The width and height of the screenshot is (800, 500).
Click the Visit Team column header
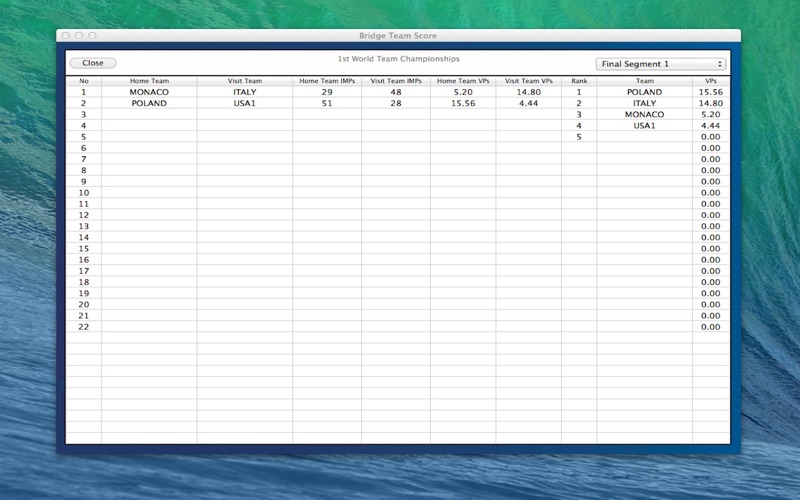point(245,81)
